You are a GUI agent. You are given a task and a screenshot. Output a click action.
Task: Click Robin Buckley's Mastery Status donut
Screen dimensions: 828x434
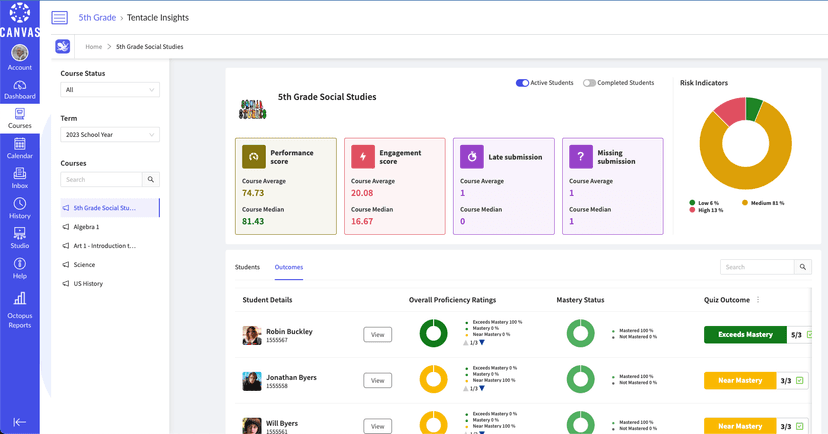(580, 333)
